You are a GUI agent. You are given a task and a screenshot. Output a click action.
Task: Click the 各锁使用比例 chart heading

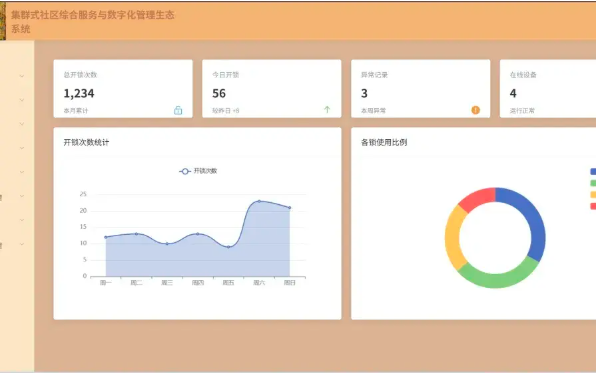(384, 142)
